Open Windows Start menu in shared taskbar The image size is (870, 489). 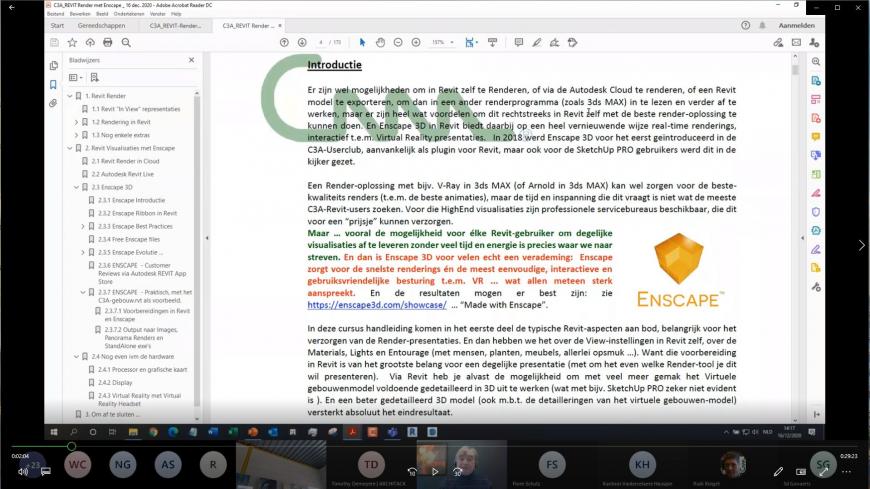pos(54,432)
